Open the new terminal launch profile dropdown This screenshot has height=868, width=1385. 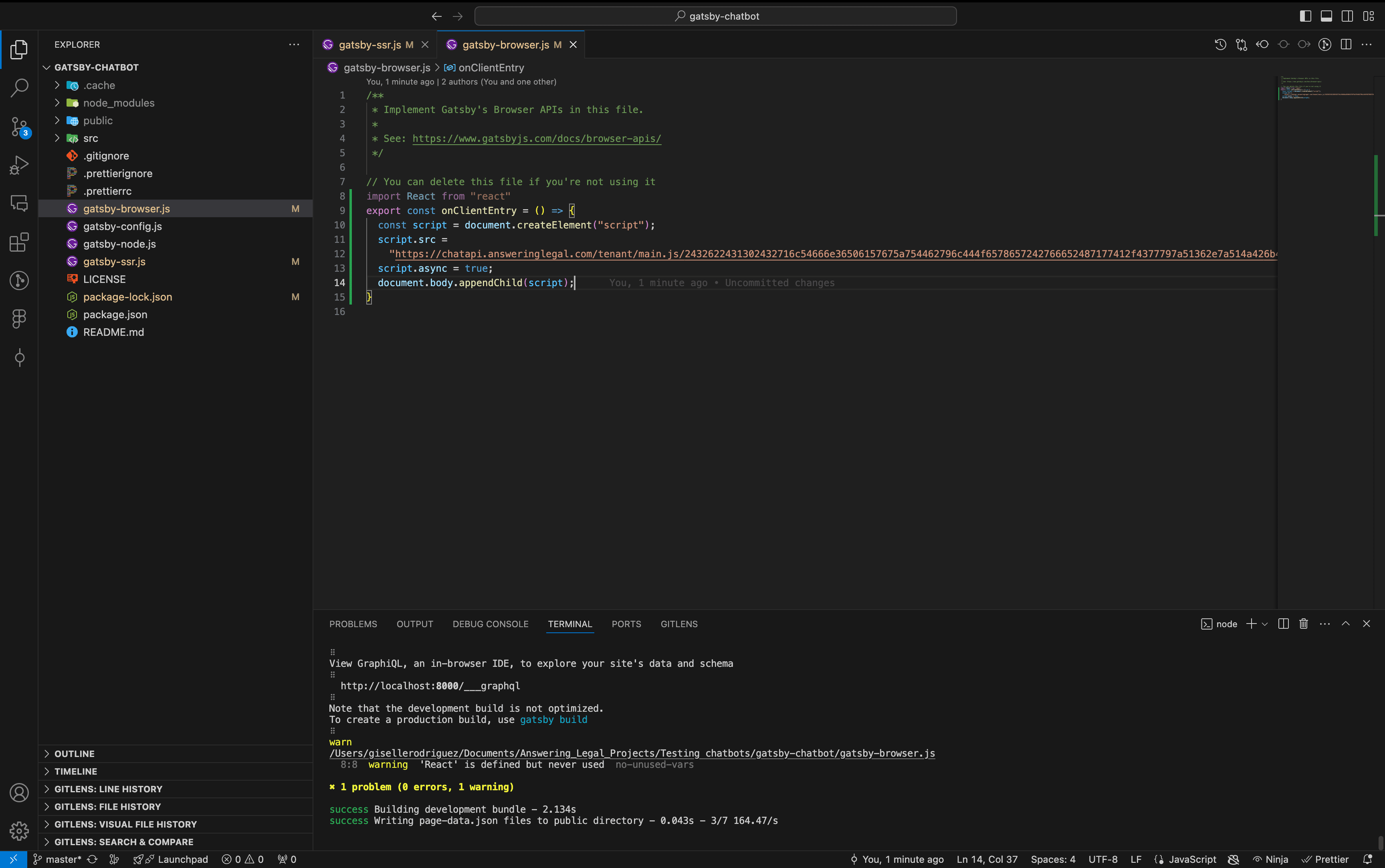1264,624
